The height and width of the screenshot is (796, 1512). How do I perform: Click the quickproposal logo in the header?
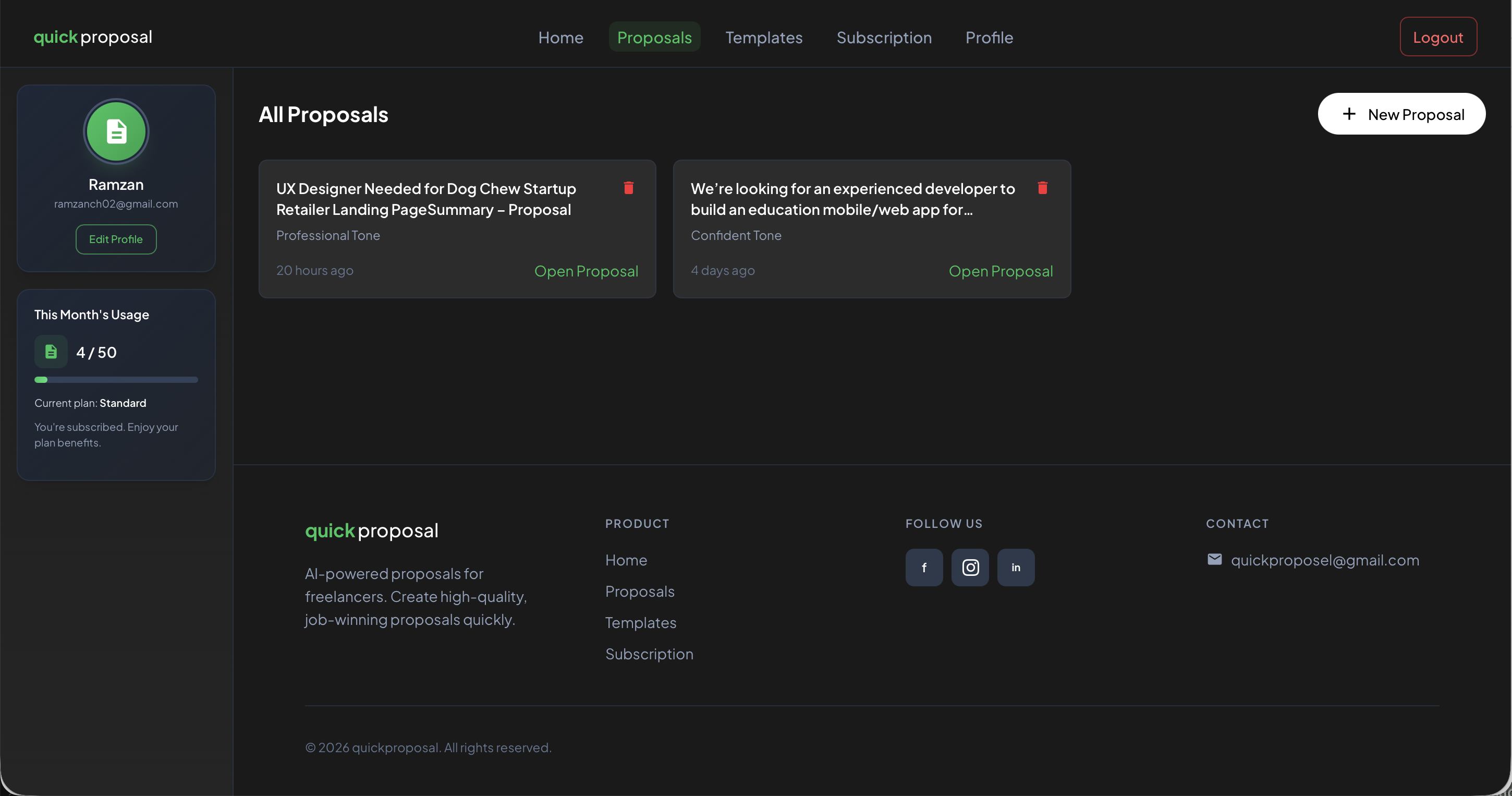92,37
